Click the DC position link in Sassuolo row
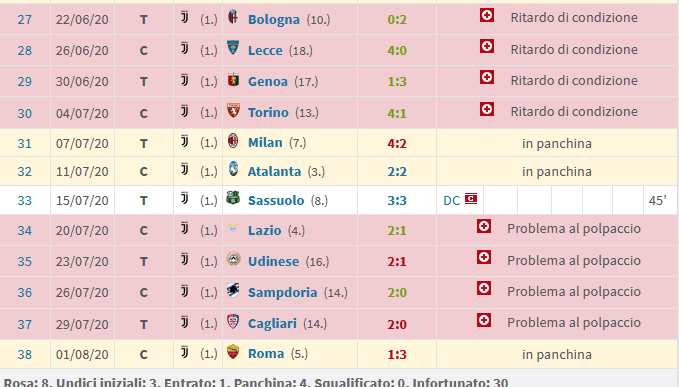This screenshot has height=387, width=679. [x=452, y=200]
